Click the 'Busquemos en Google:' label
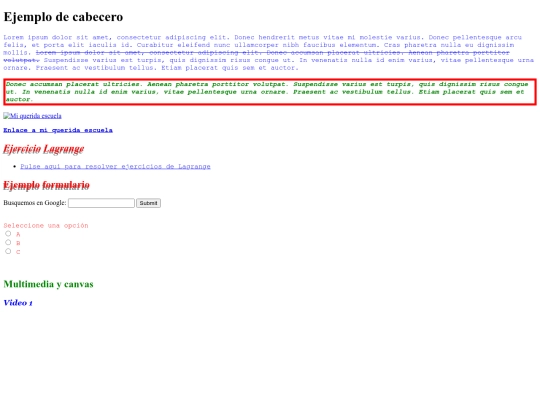540x405 pixels. pos(35,203)
